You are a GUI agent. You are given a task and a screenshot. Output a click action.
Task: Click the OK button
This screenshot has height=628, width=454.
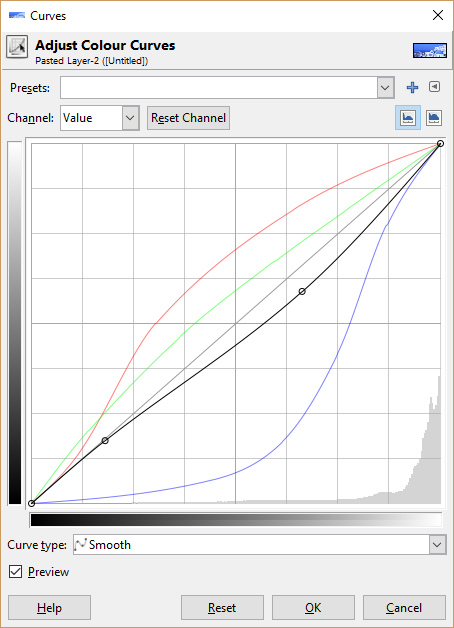(313, 608)
